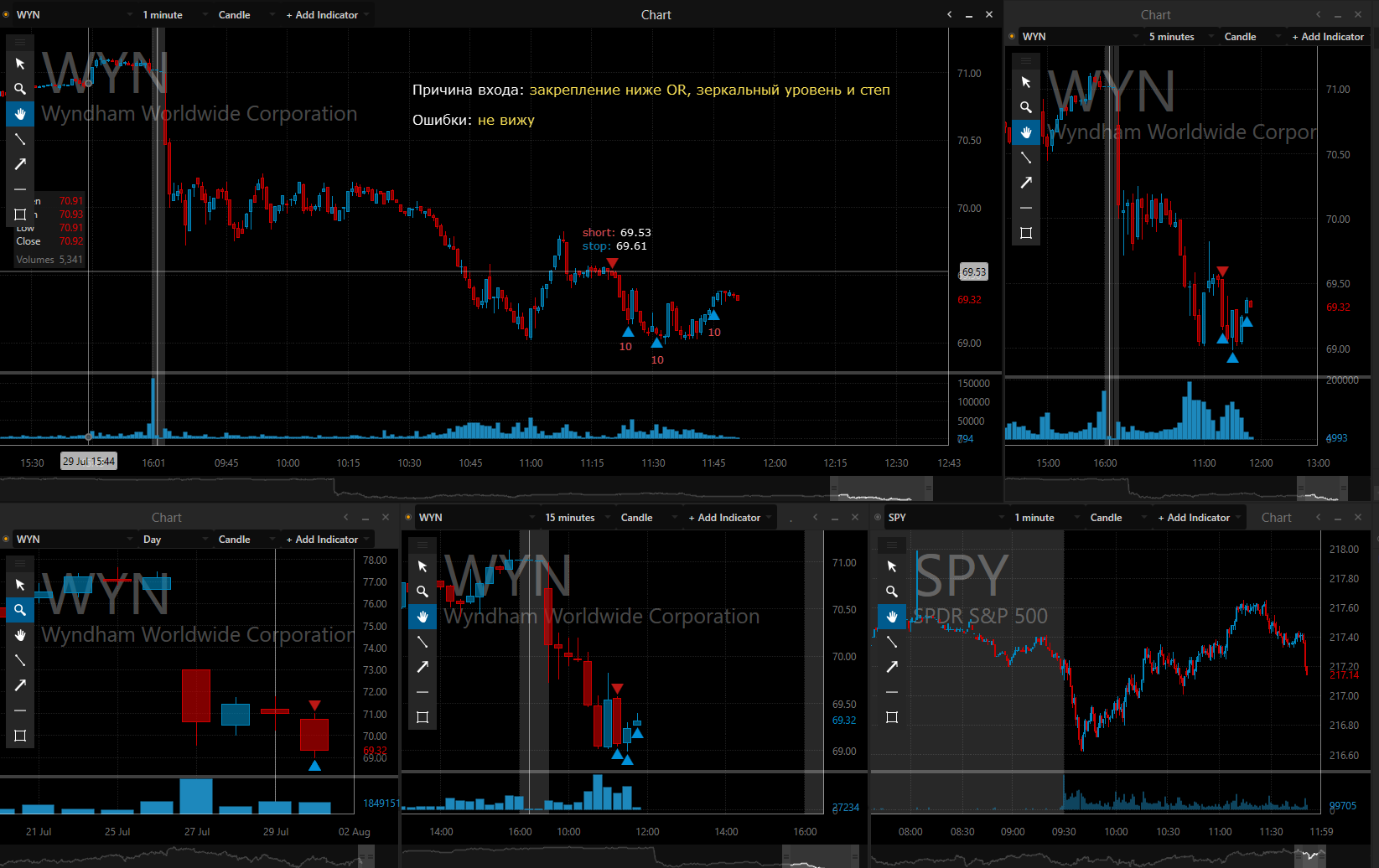Viewport: 1379px width, 868px height.
Task: Select the pointer tool in WYN 15 minutes chart
Action: point(423,566)
